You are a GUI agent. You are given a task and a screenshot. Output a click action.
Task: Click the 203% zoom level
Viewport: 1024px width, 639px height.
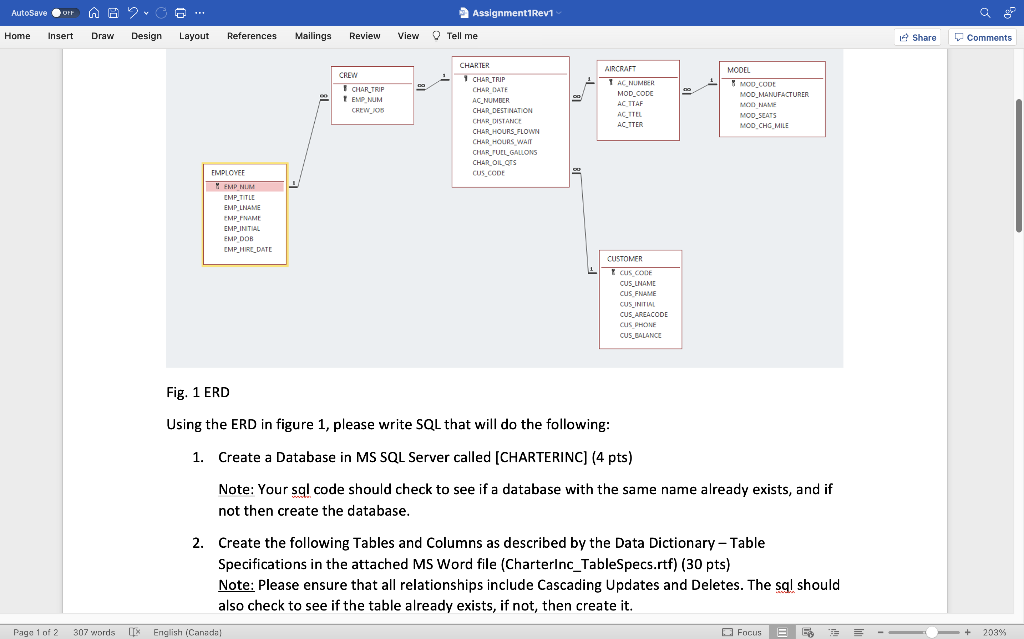coord(994,632)
